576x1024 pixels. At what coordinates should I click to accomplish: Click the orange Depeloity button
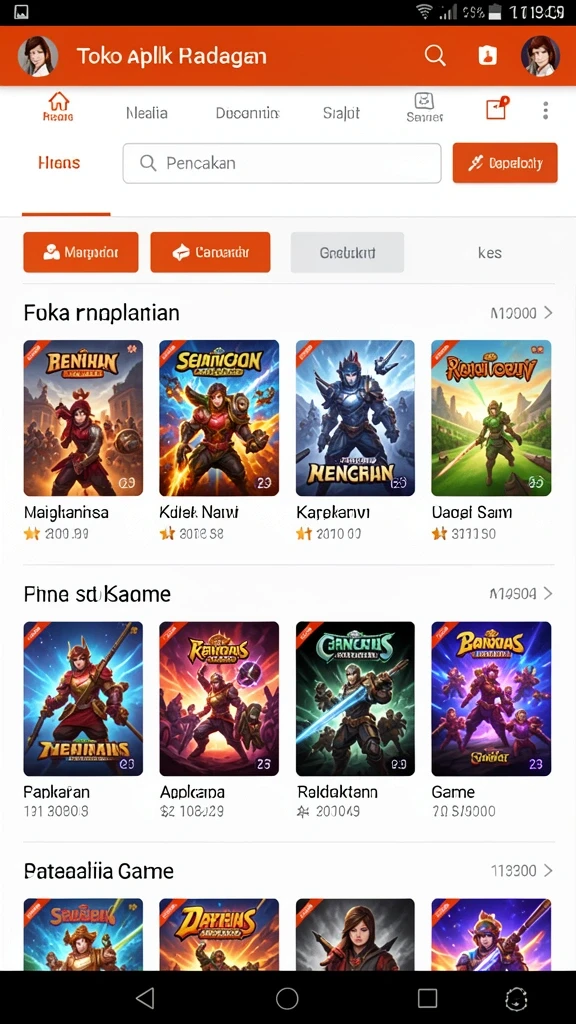tap(505, 163)
